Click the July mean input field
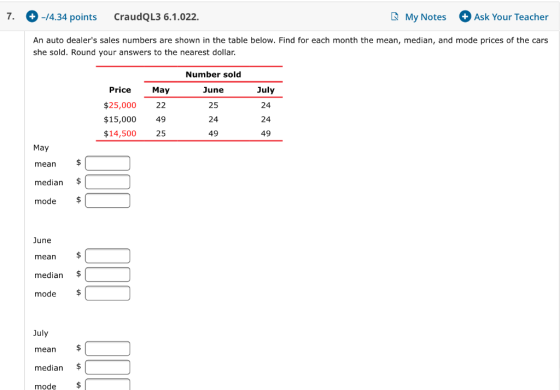 [108, 349]
